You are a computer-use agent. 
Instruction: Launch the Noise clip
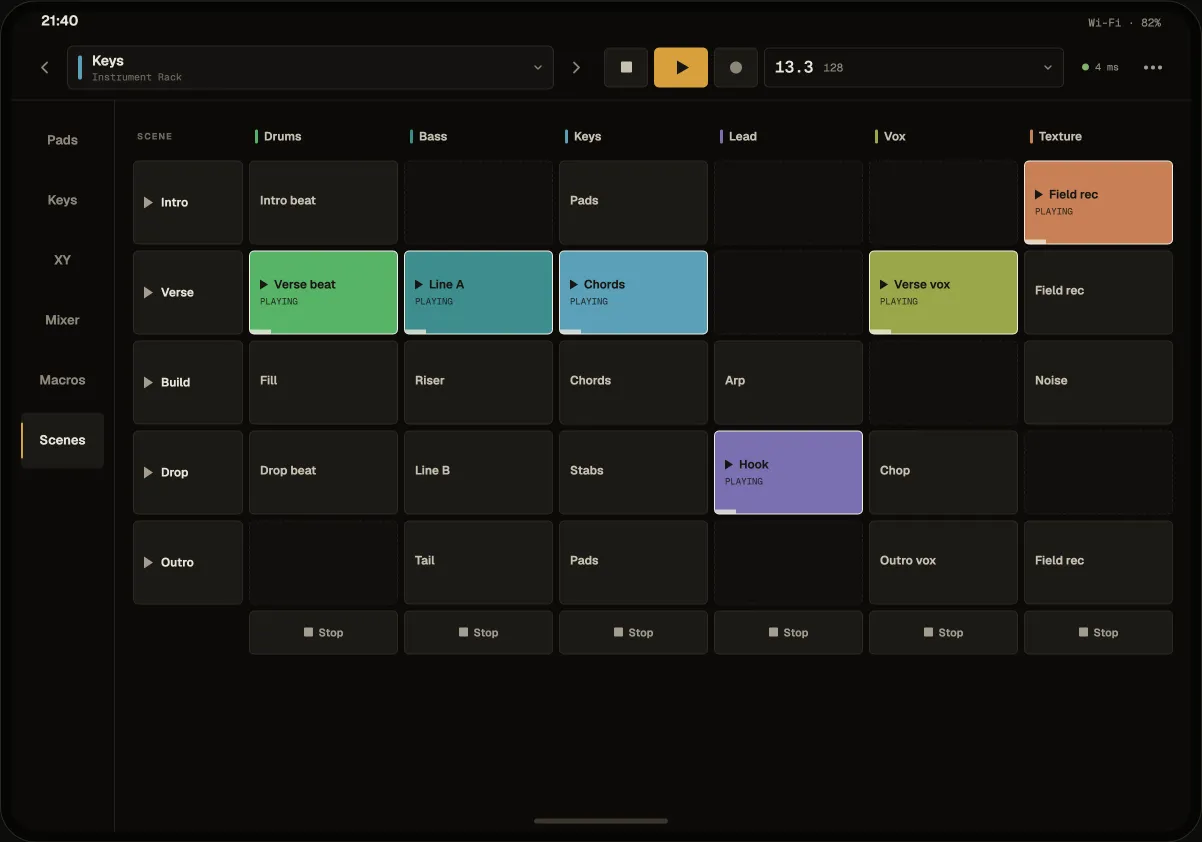[x=1098, y=382]
